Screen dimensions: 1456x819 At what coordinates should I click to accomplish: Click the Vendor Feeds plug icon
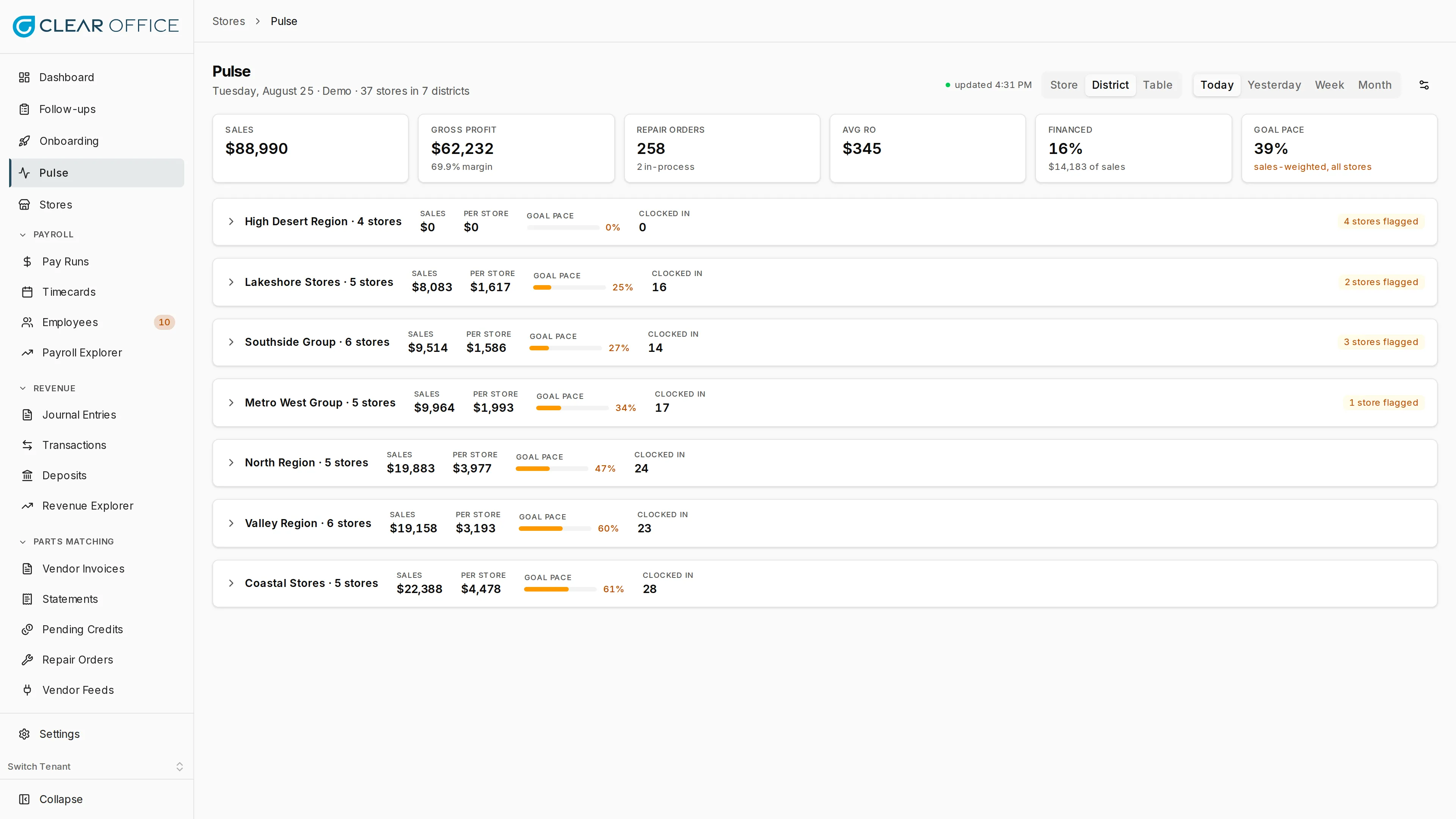pyautogui.click(x=27, y=690)
